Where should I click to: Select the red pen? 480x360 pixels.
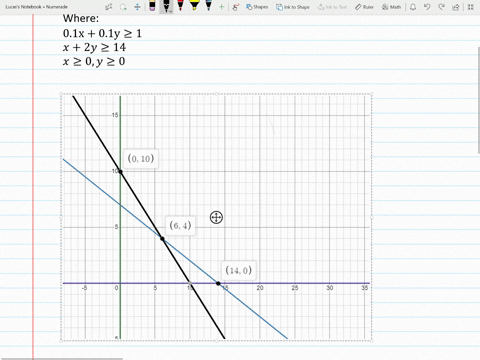pos(180,5)
